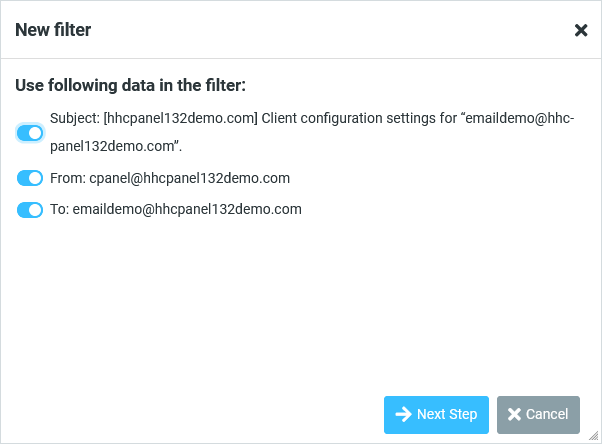Disable the From cpanel address switch
The width and height of the screenshot is (602, 444).
click(30, 179)
